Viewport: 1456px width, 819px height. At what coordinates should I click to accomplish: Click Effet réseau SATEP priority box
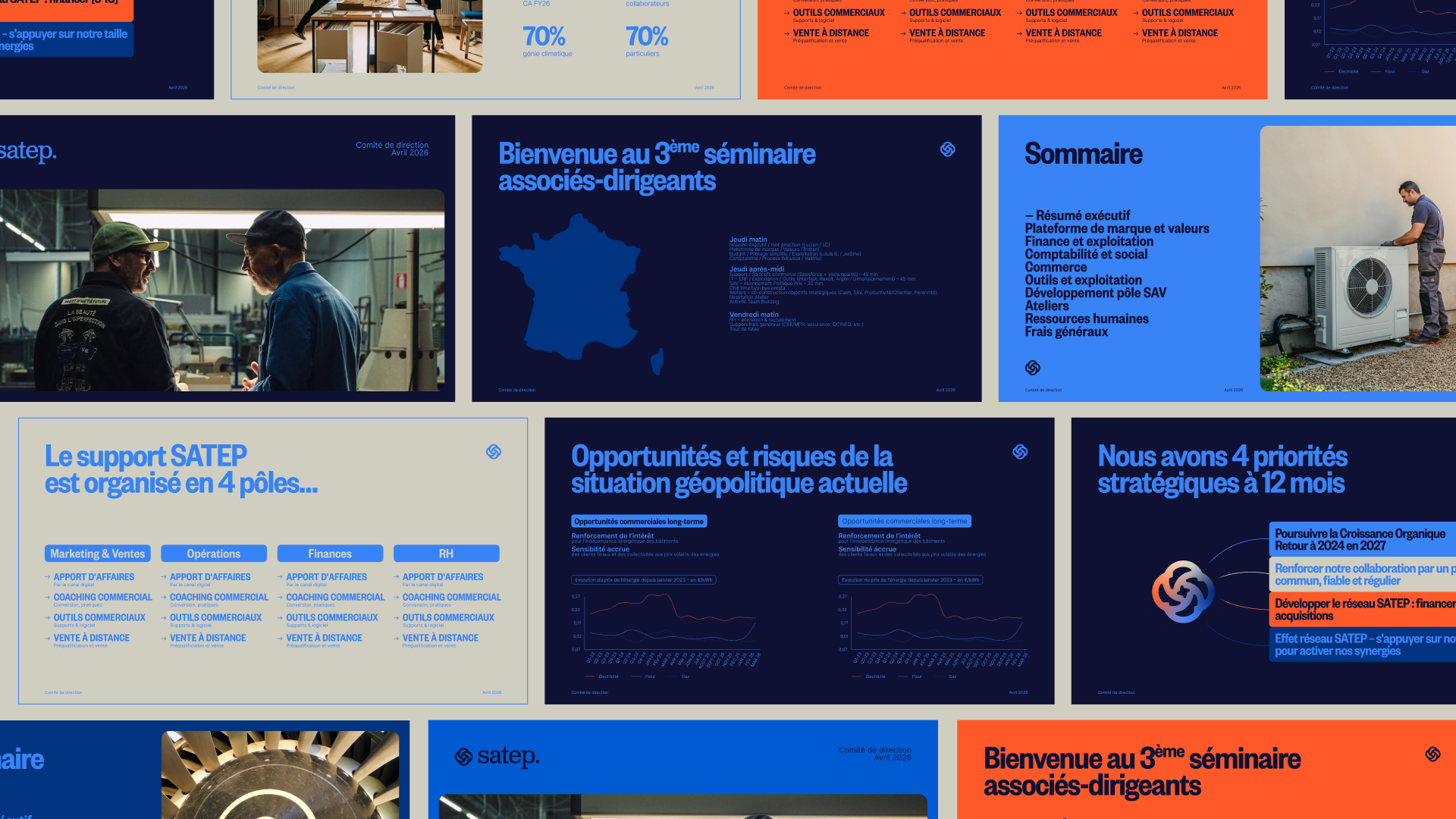coord(1363,645)
